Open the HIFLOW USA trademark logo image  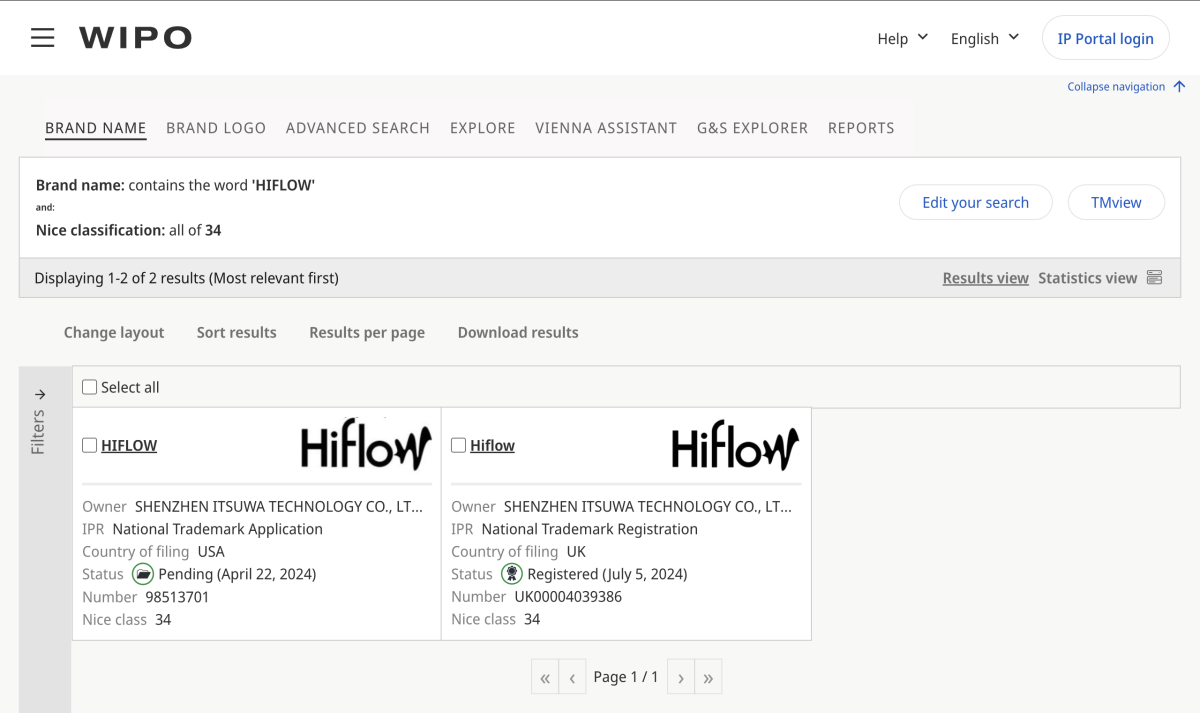(x=366, y=446)
